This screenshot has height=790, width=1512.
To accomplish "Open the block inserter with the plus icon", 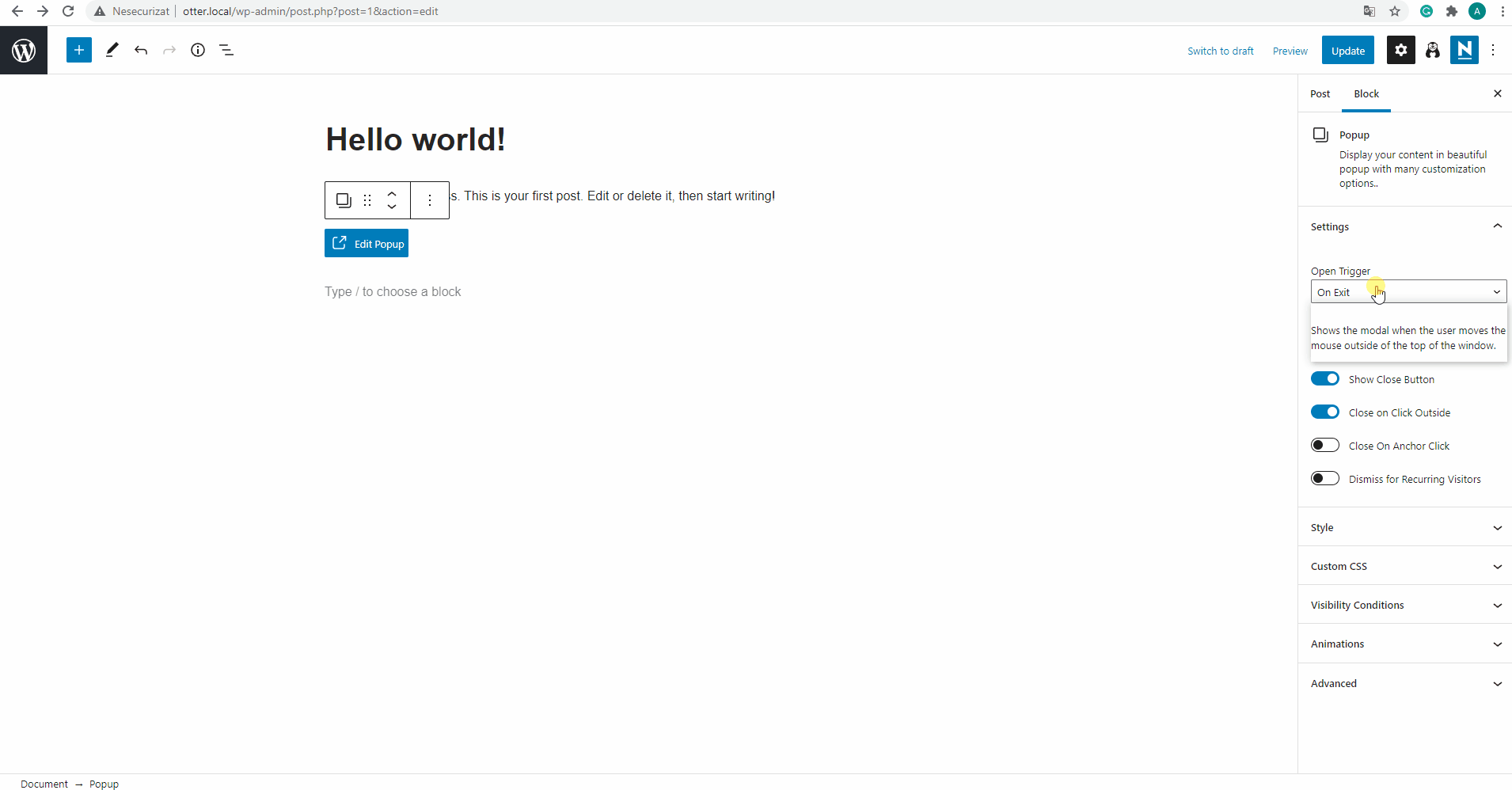I will pos(78,49).
